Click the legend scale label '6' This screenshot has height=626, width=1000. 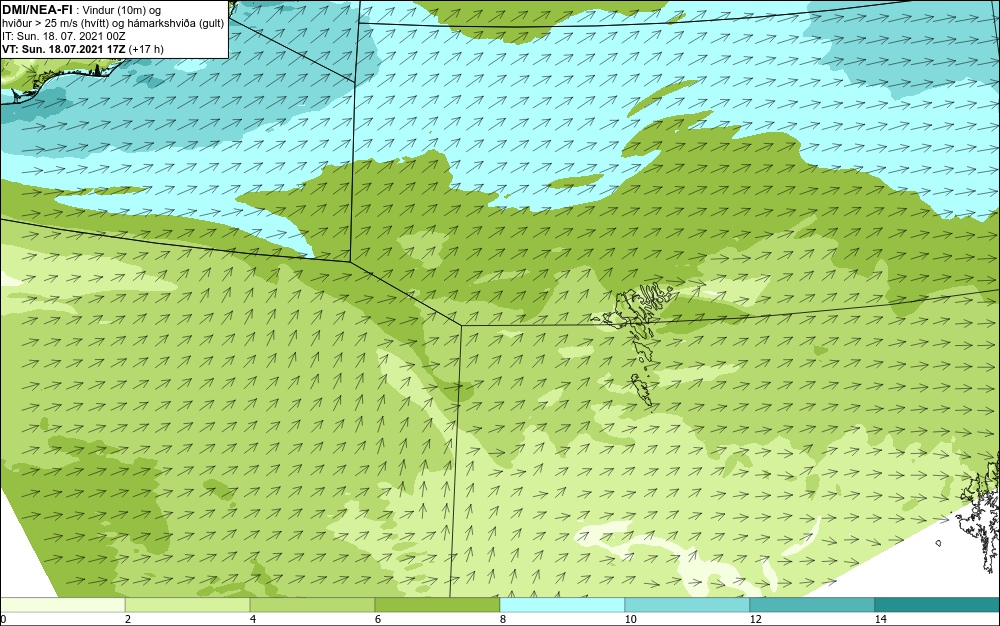click(x=378, y=619)
